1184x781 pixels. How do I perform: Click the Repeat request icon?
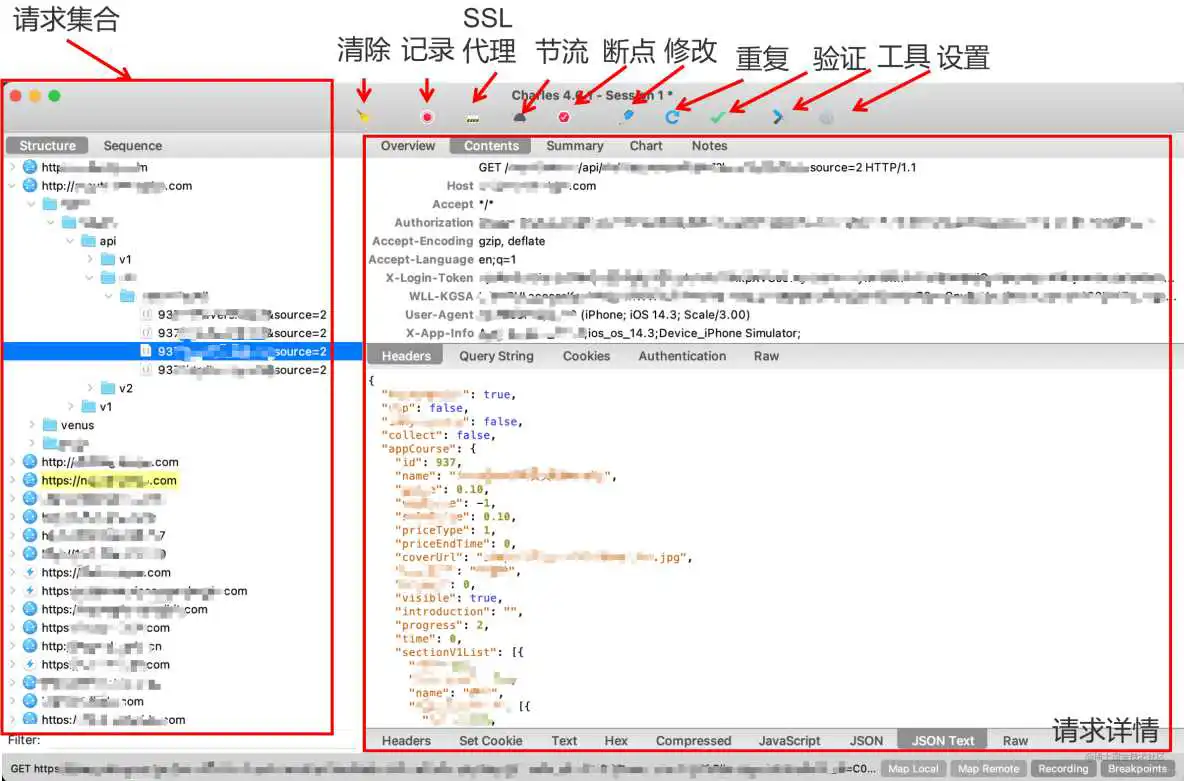point(673,117)
